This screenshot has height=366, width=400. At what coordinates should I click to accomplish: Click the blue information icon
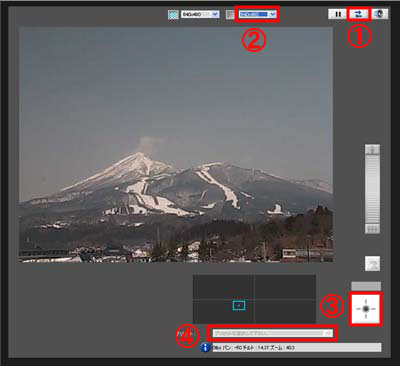click(x=205, y=347)
